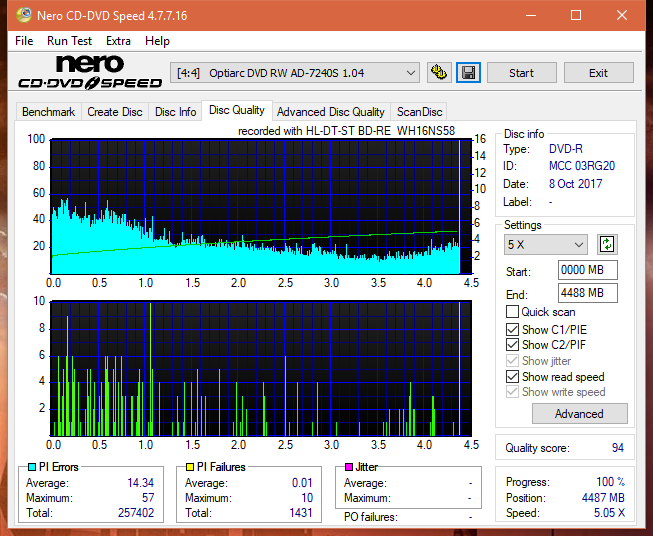Click the End position MB field
The height and width of the screenshot is (536, 653).
click(588, 293)
